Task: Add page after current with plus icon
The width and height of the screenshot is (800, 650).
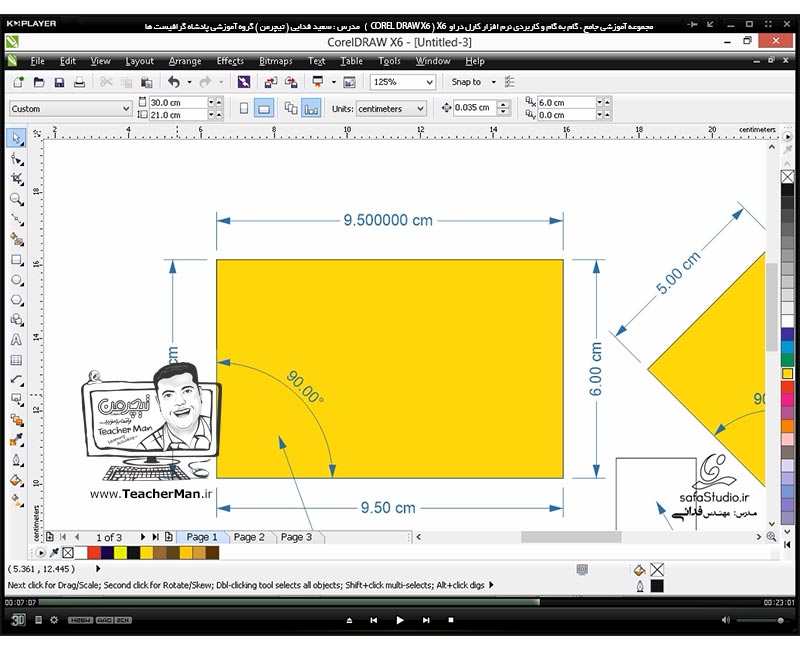Action: pos(169,537)
